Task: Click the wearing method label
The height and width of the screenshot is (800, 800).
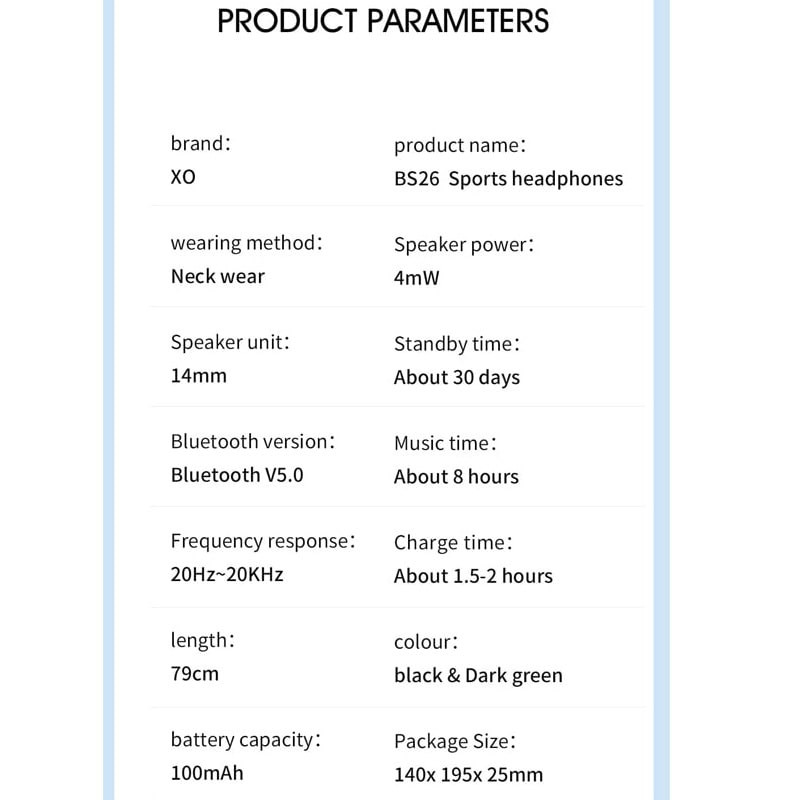Action: point(246,243)
